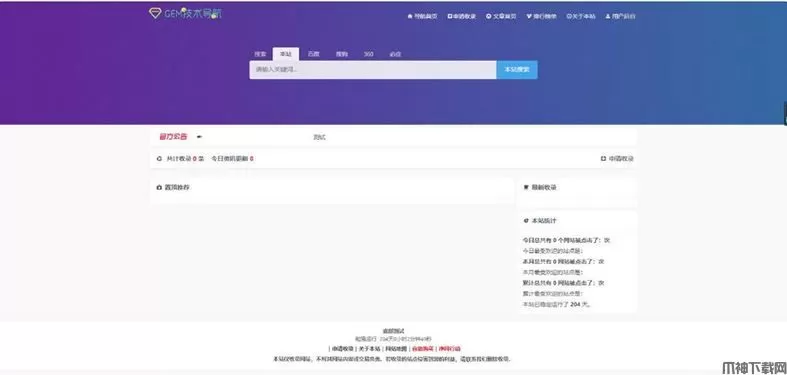
Task: Switch to the 百度 search tab
Action: [x=313, y=54]
